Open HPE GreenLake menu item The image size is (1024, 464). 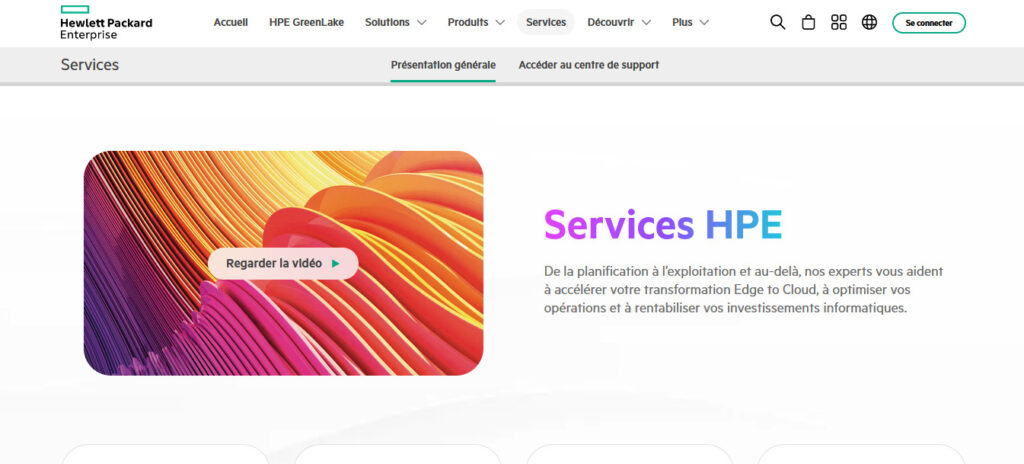click(x=306, y=22)
